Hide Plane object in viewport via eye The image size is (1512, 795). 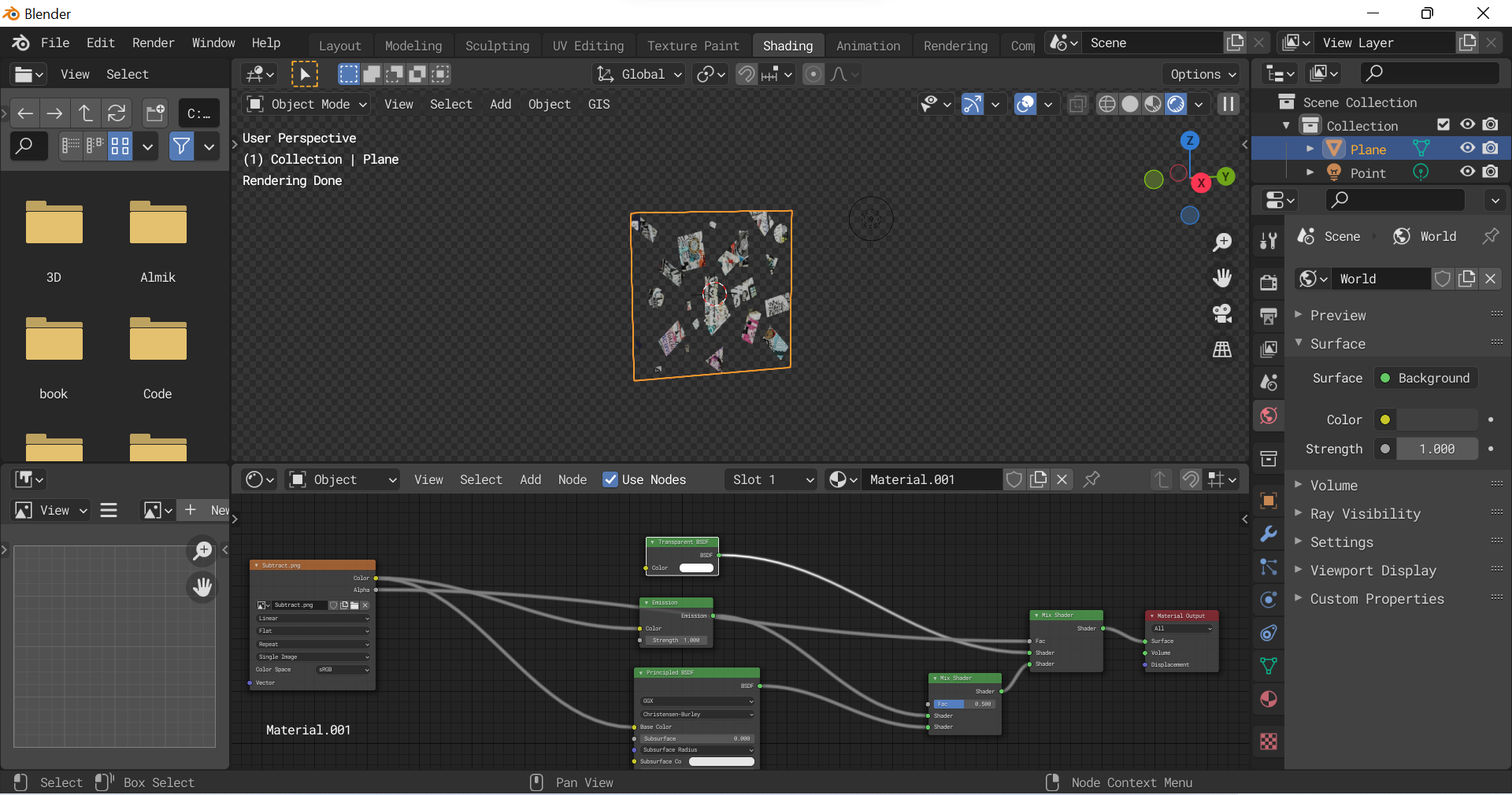point(1467,149)
